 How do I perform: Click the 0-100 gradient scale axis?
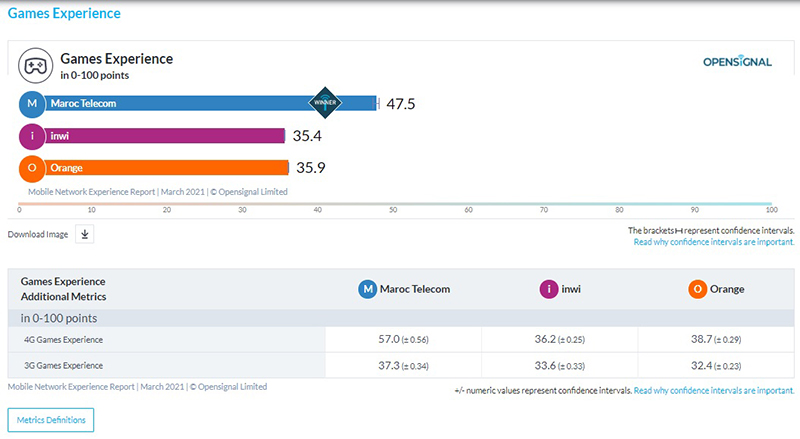click(x=395, y=203)
